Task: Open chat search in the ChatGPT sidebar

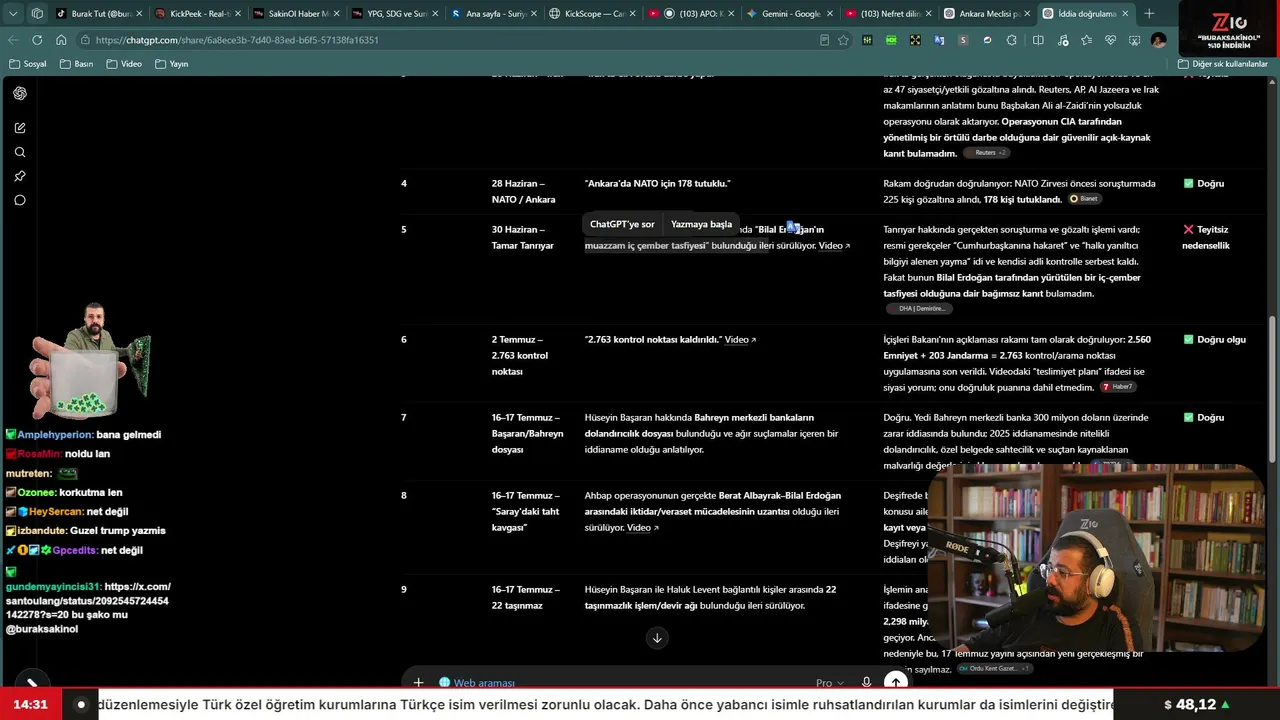Action: tap(20, 152)
